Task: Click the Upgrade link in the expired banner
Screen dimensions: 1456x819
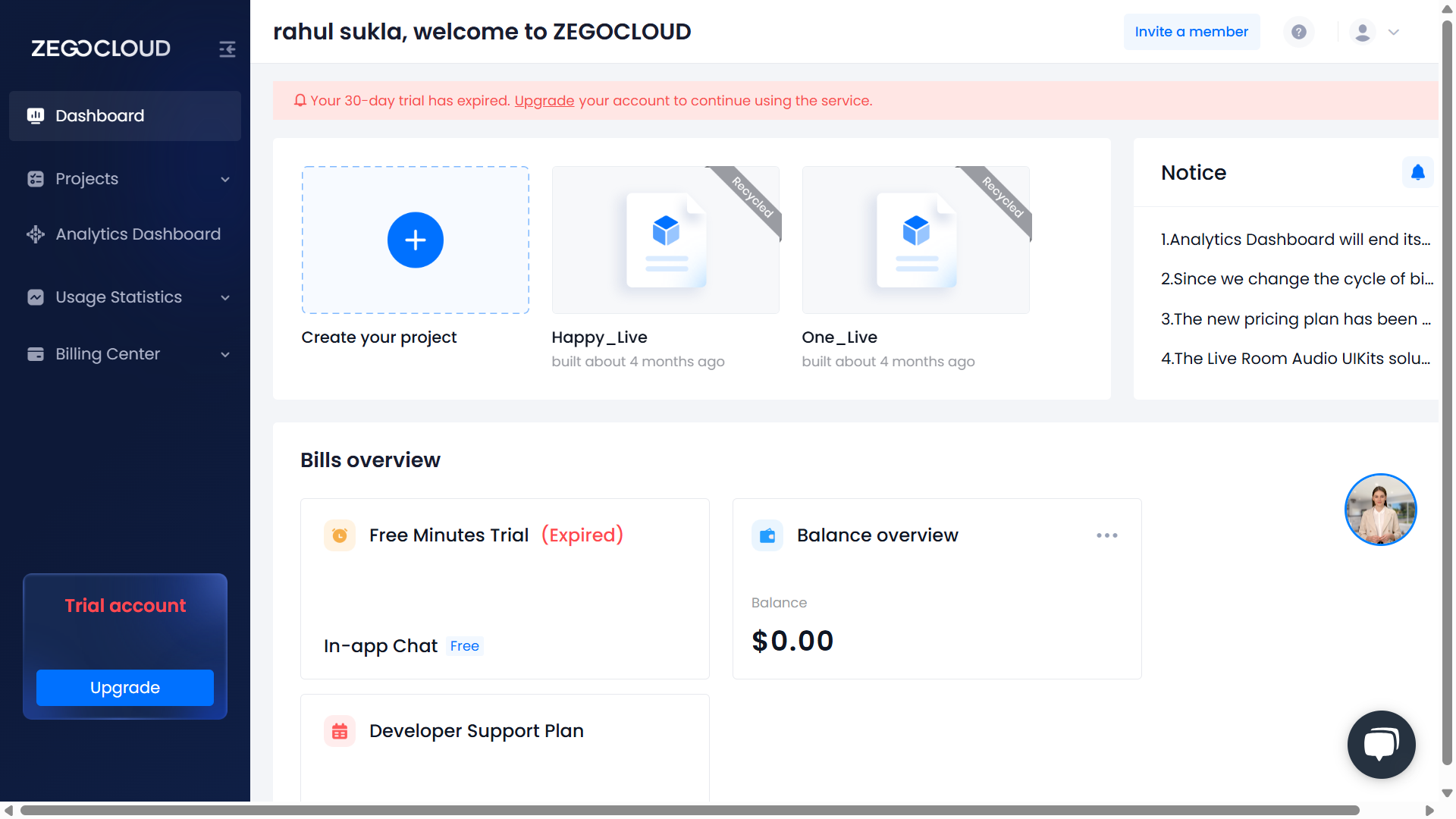Action: [544, 101]
